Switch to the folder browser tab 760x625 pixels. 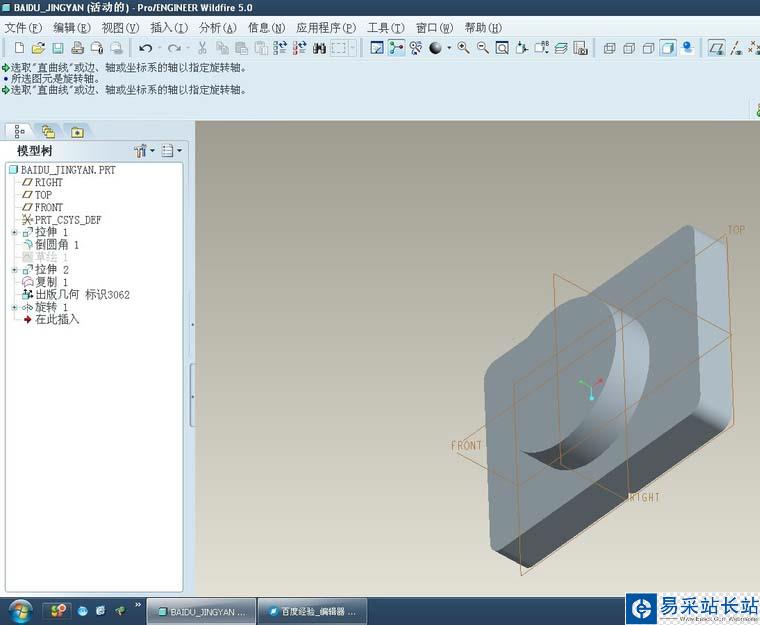[47, 132]
